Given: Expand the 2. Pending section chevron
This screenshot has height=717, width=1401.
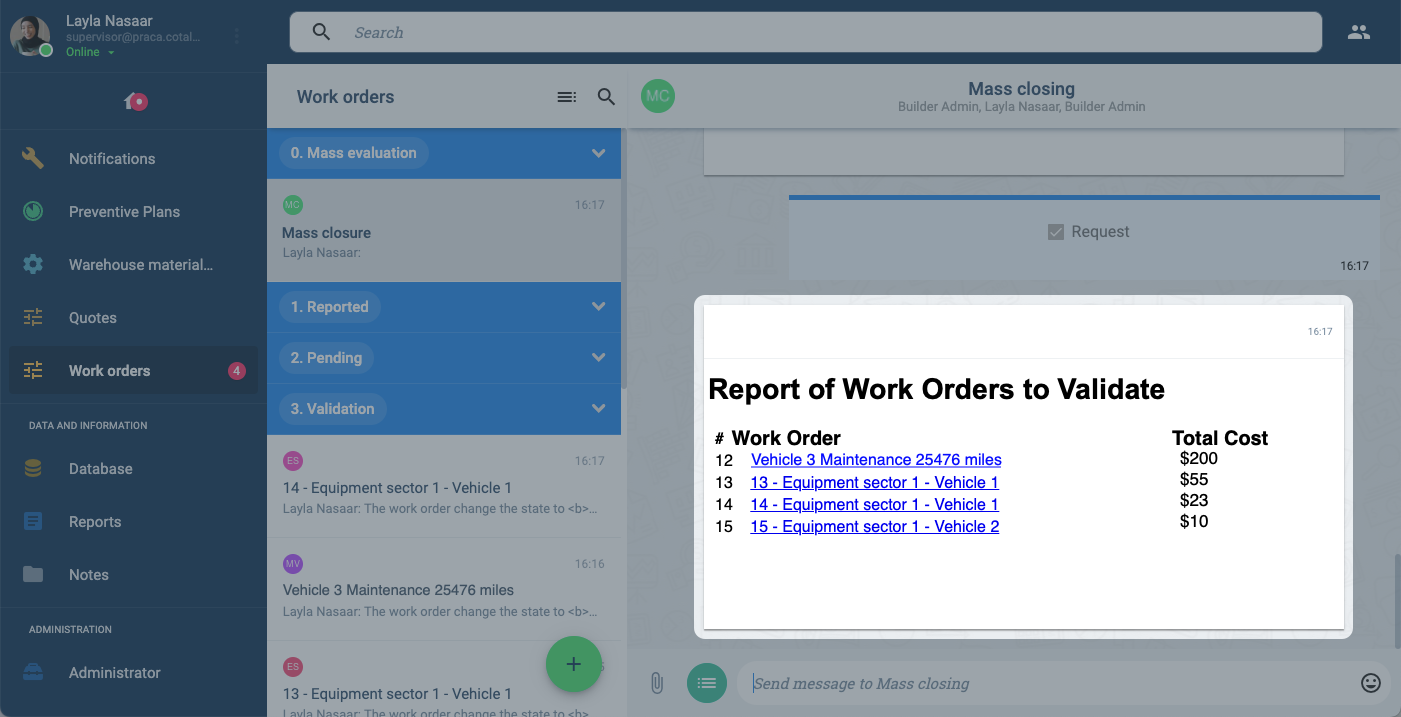Looking at the screenshot, I should 598,357.
